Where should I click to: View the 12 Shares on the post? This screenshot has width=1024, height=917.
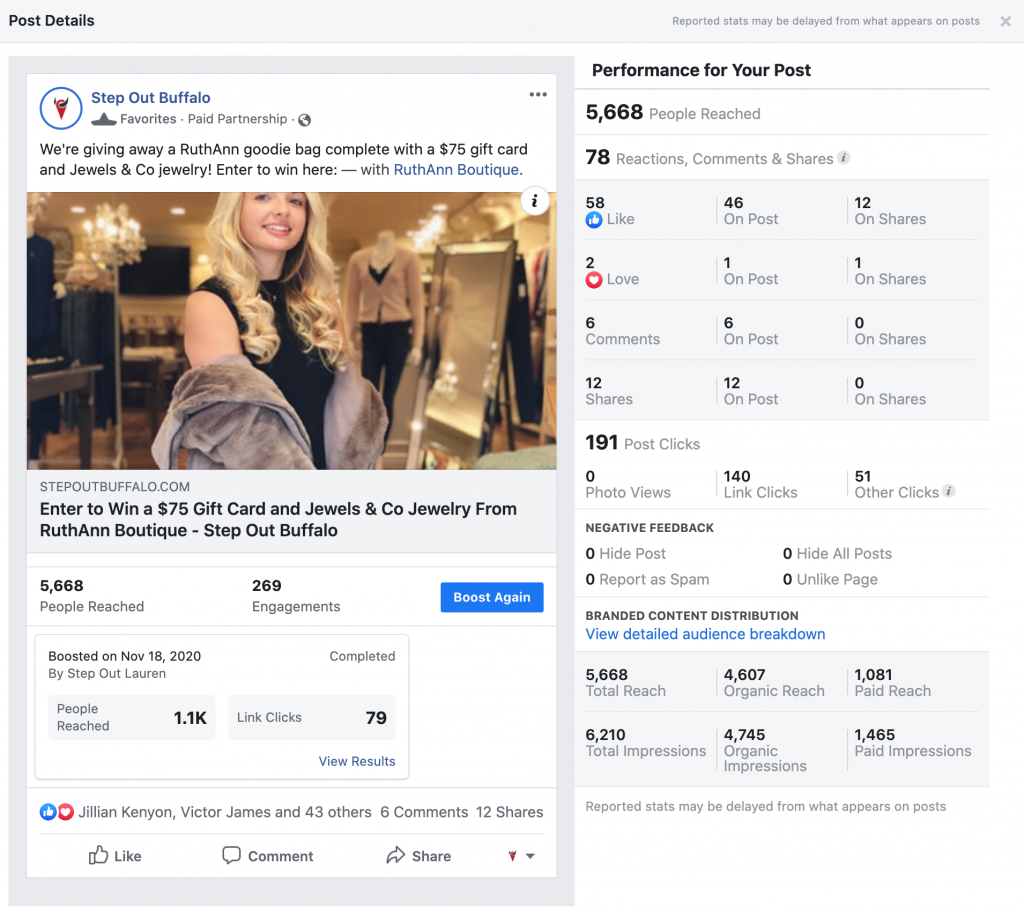[509, 812]
